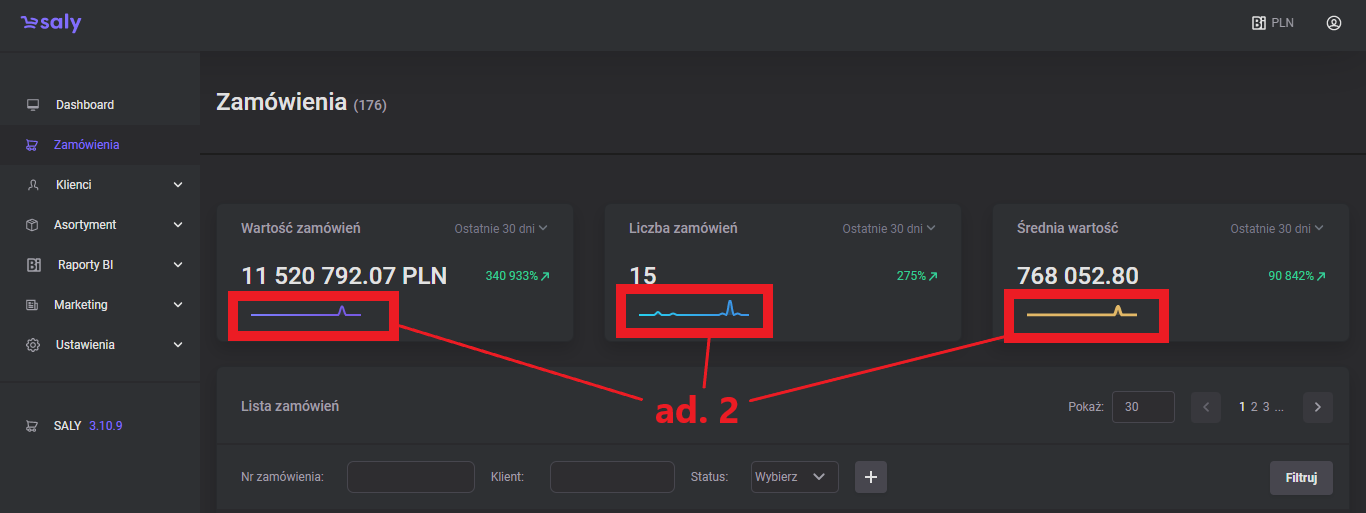Click the Dashboard monitor icon

point(33,105)
